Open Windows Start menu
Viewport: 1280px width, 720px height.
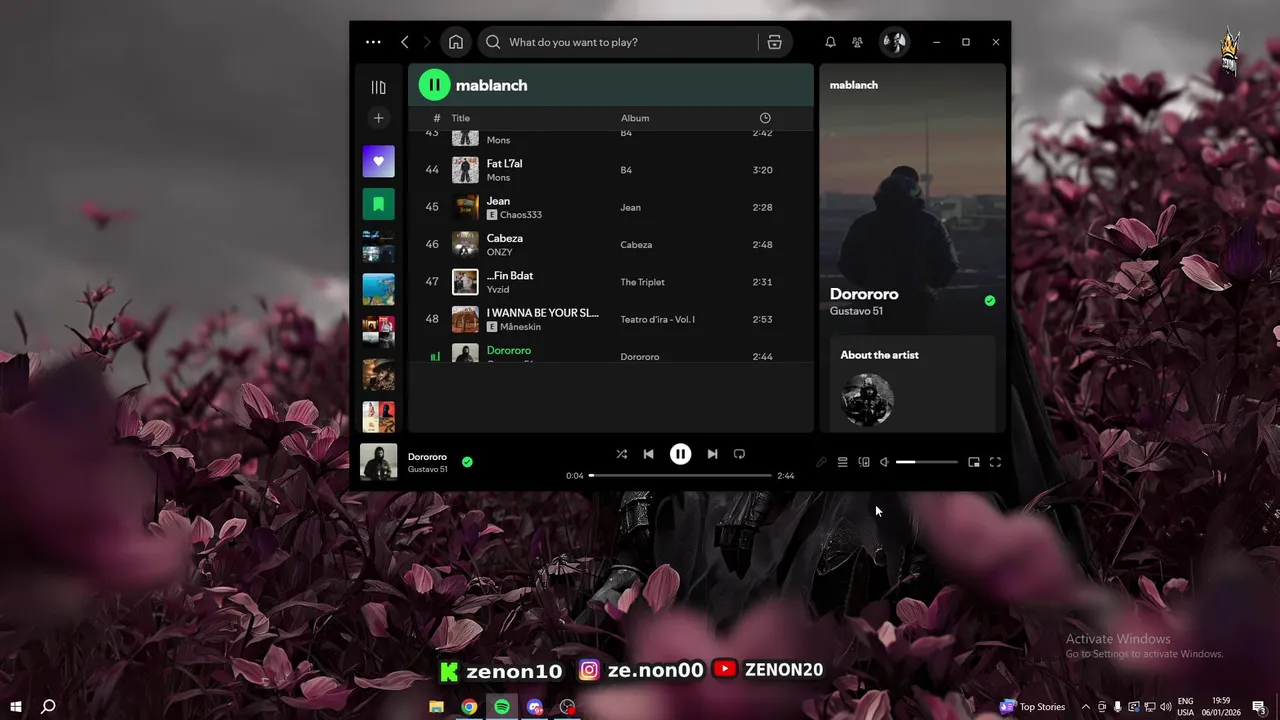(x=16, y=707)
